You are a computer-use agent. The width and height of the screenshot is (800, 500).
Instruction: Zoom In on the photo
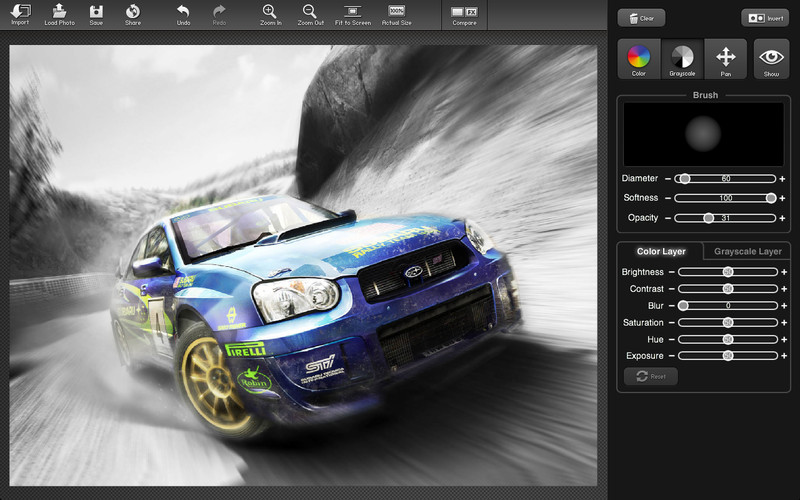tap(269, 13)
